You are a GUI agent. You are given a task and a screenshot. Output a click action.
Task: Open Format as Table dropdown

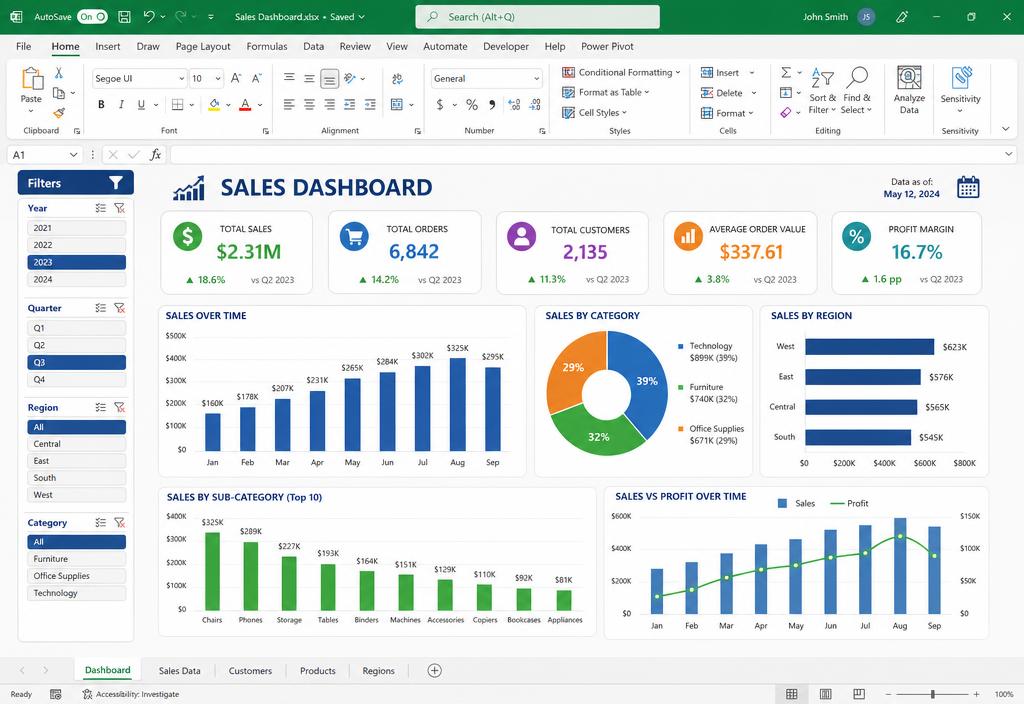tap(605, 92)
